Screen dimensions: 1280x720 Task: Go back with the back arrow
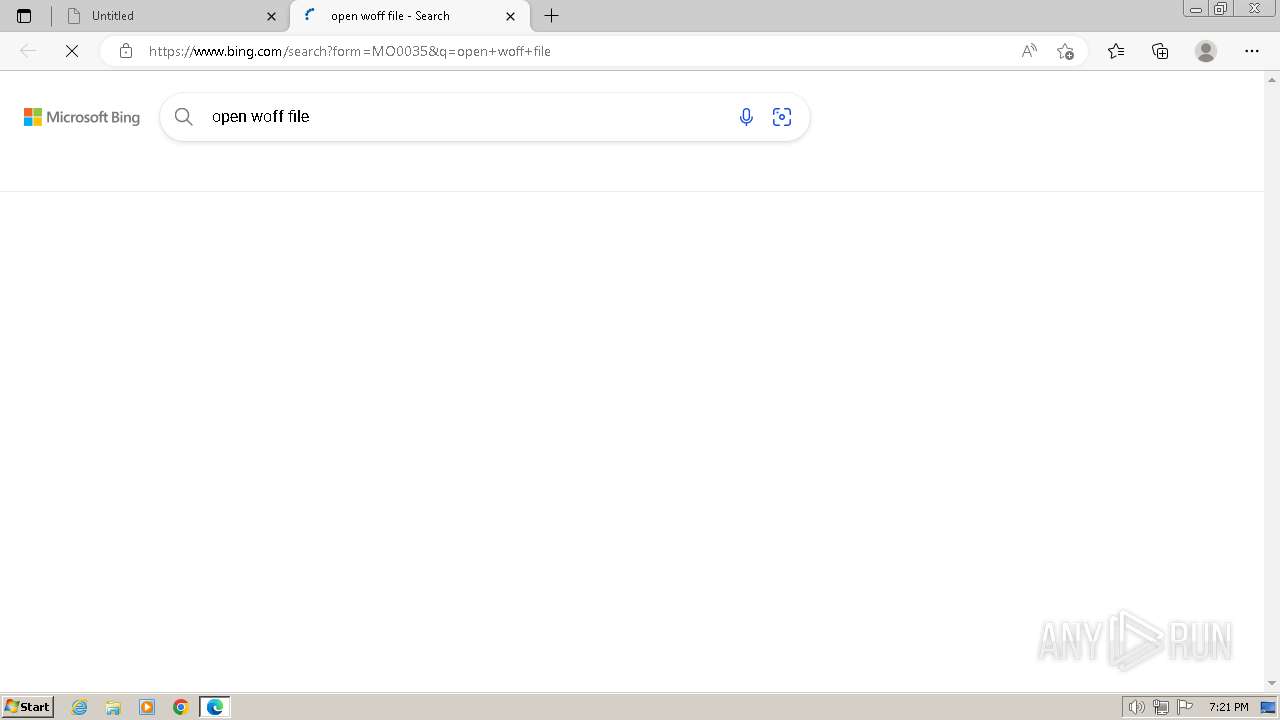pos(28,51)
